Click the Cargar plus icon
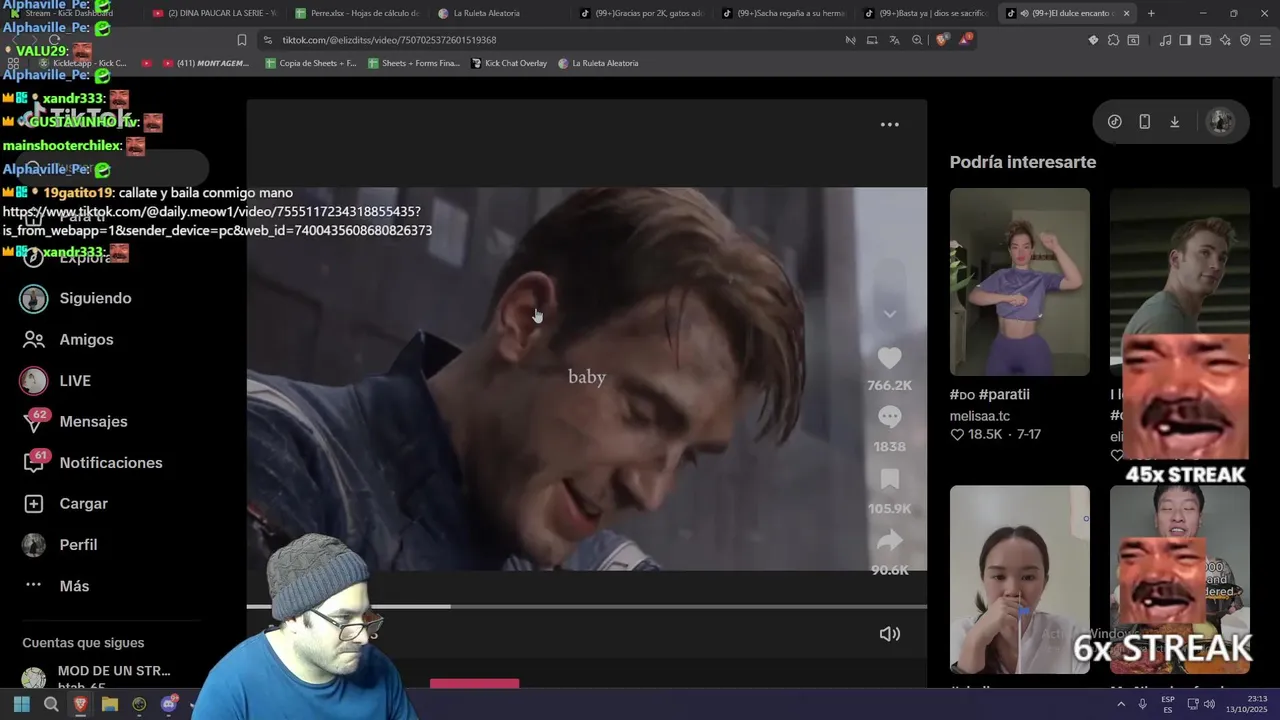 (34, 504)
